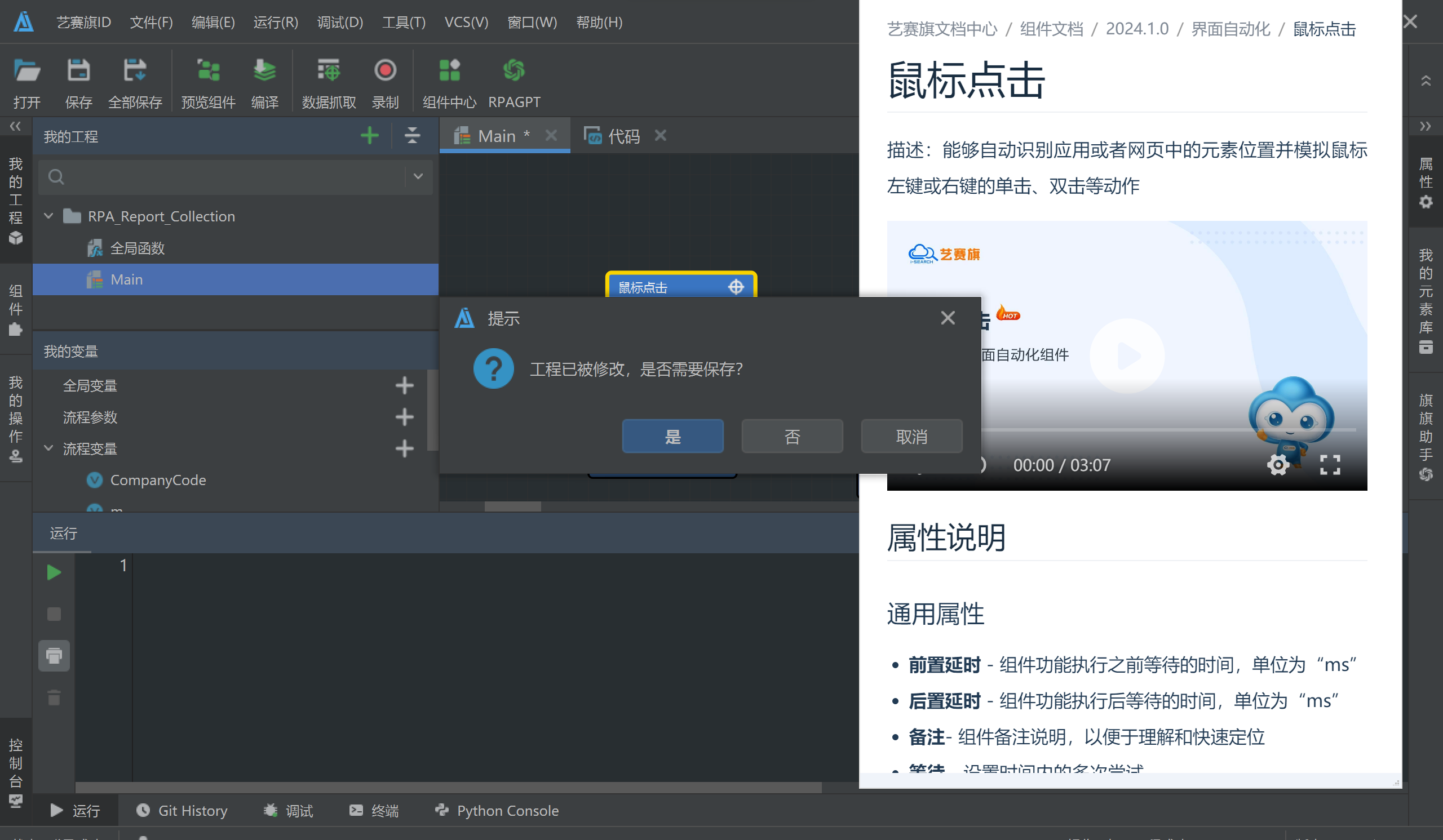The height and width of the screenshot is (840, 1443).
Task: Open the 窗口(W) menu
Action: [532, 22]
